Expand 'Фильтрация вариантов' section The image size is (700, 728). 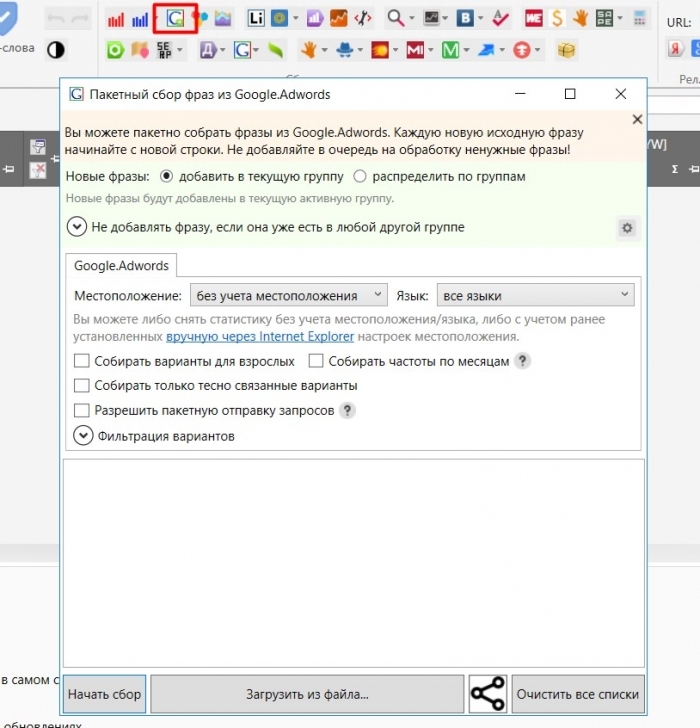coord(83,436)
